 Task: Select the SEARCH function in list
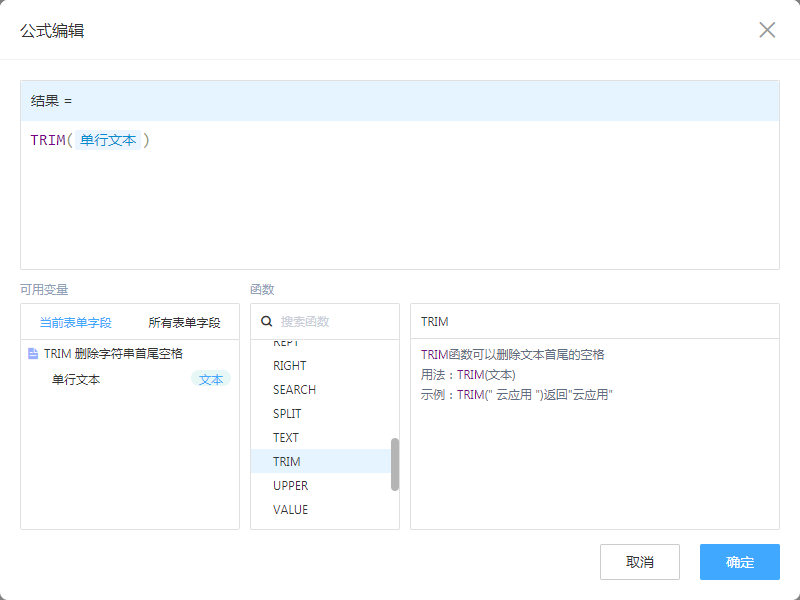tap(294, 390)
